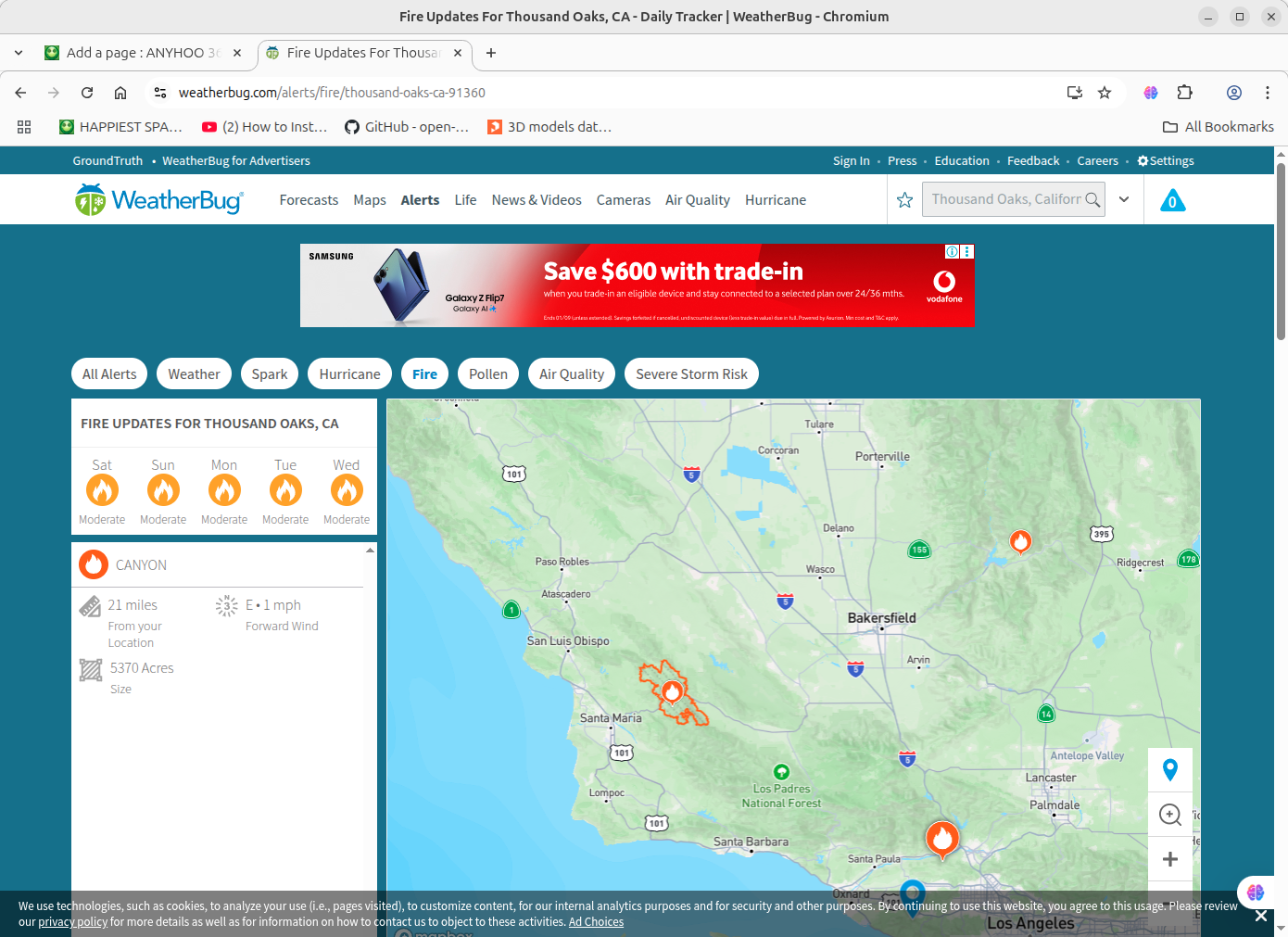Select the Fire alert filter
The height and width of the screenshot is (937, 1288).
click(x=424, y=374)
